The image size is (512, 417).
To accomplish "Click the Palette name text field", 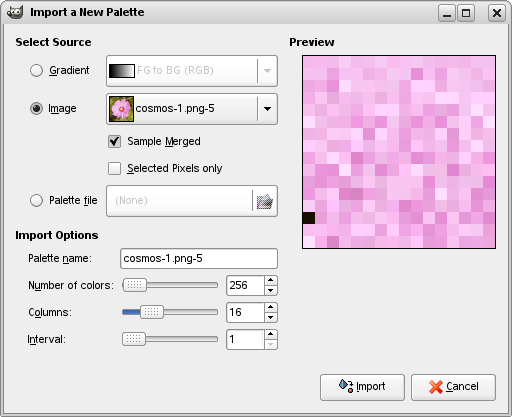I will 199,258.
